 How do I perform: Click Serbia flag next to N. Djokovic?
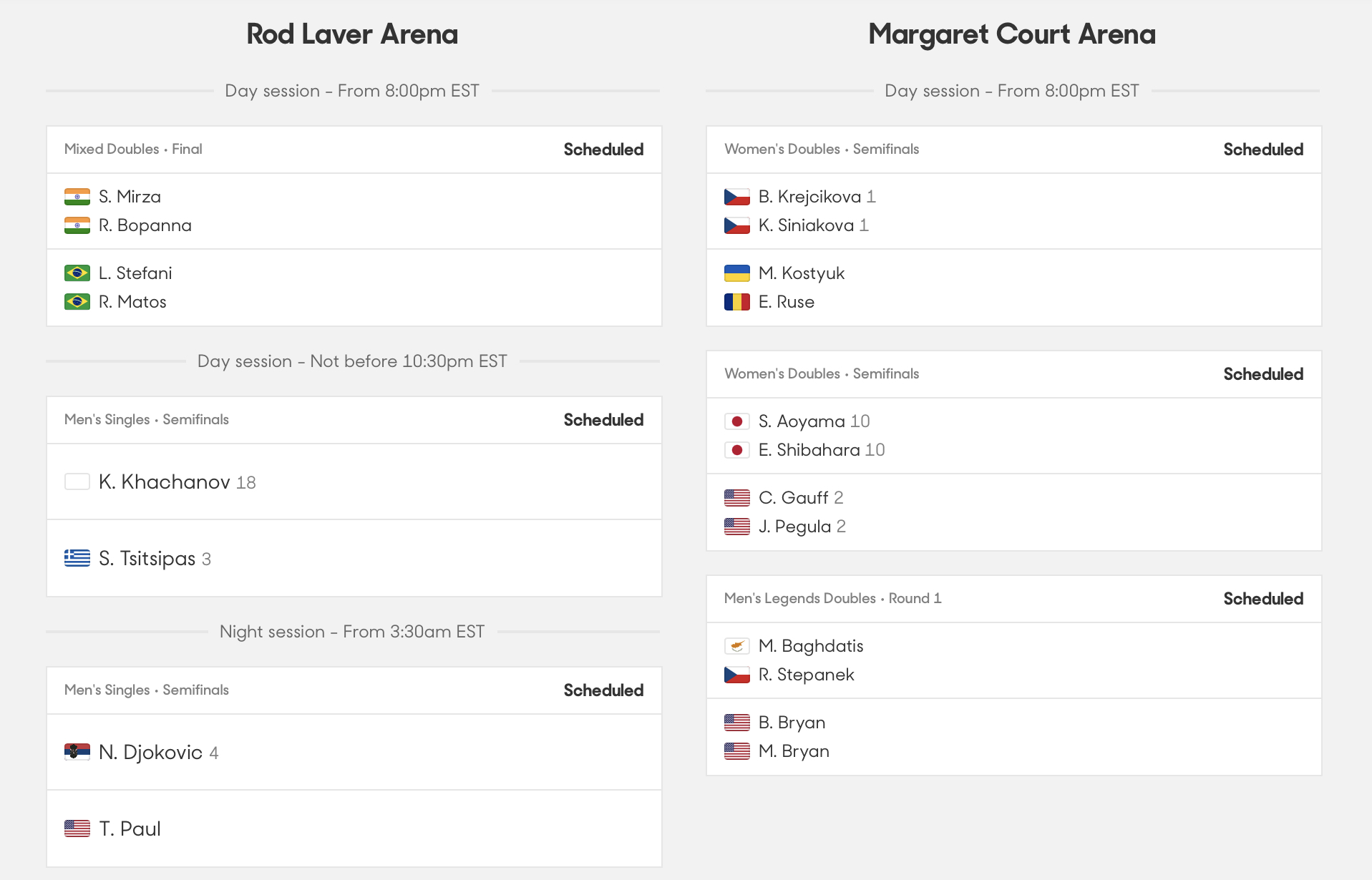(x=77, y=752)
